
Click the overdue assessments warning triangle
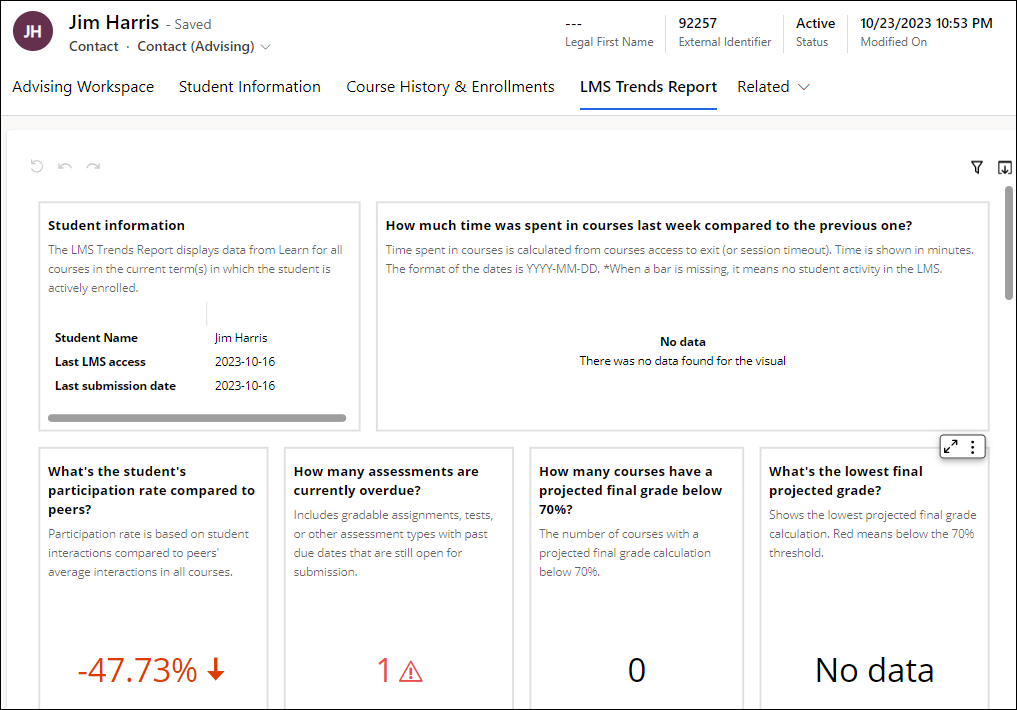[x=411, y=671]
